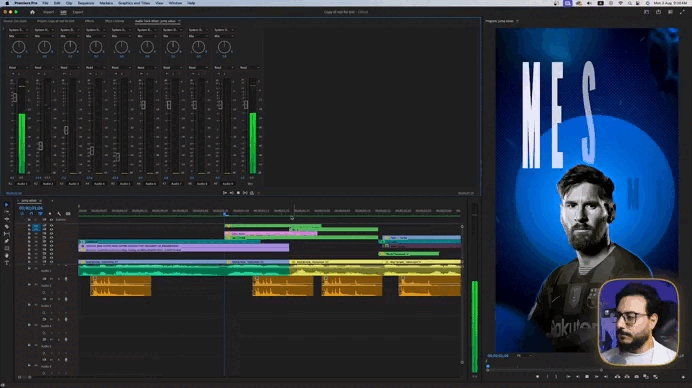The height and width of the screenshot is (388, 692).
Task: Go to Out point in Program monitor
Action: [x=606, y=377]
